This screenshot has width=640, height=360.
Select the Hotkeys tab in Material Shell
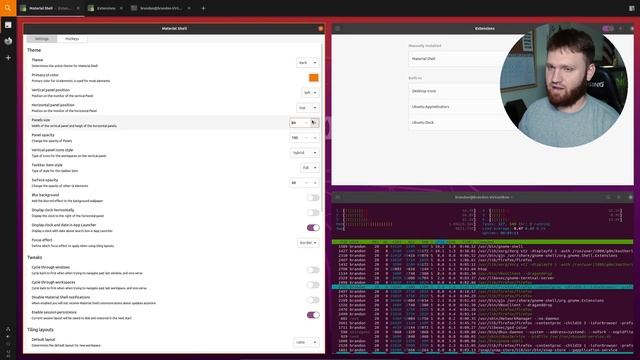coord(72,39)
